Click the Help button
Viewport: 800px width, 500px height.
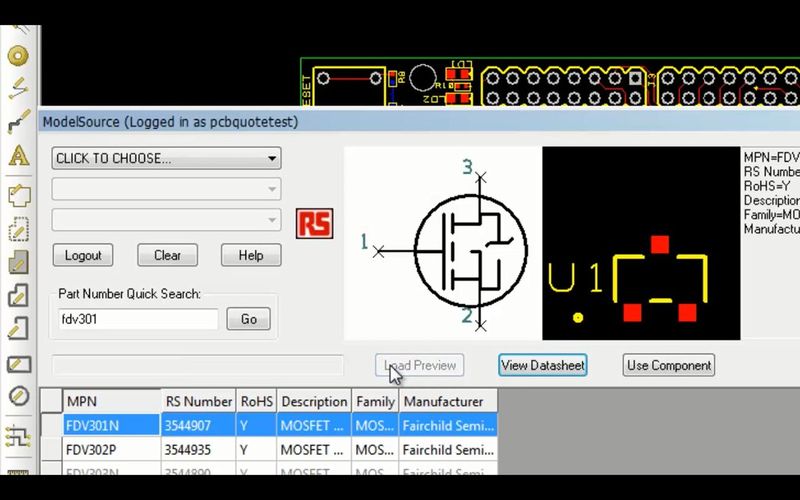(251, 255)
